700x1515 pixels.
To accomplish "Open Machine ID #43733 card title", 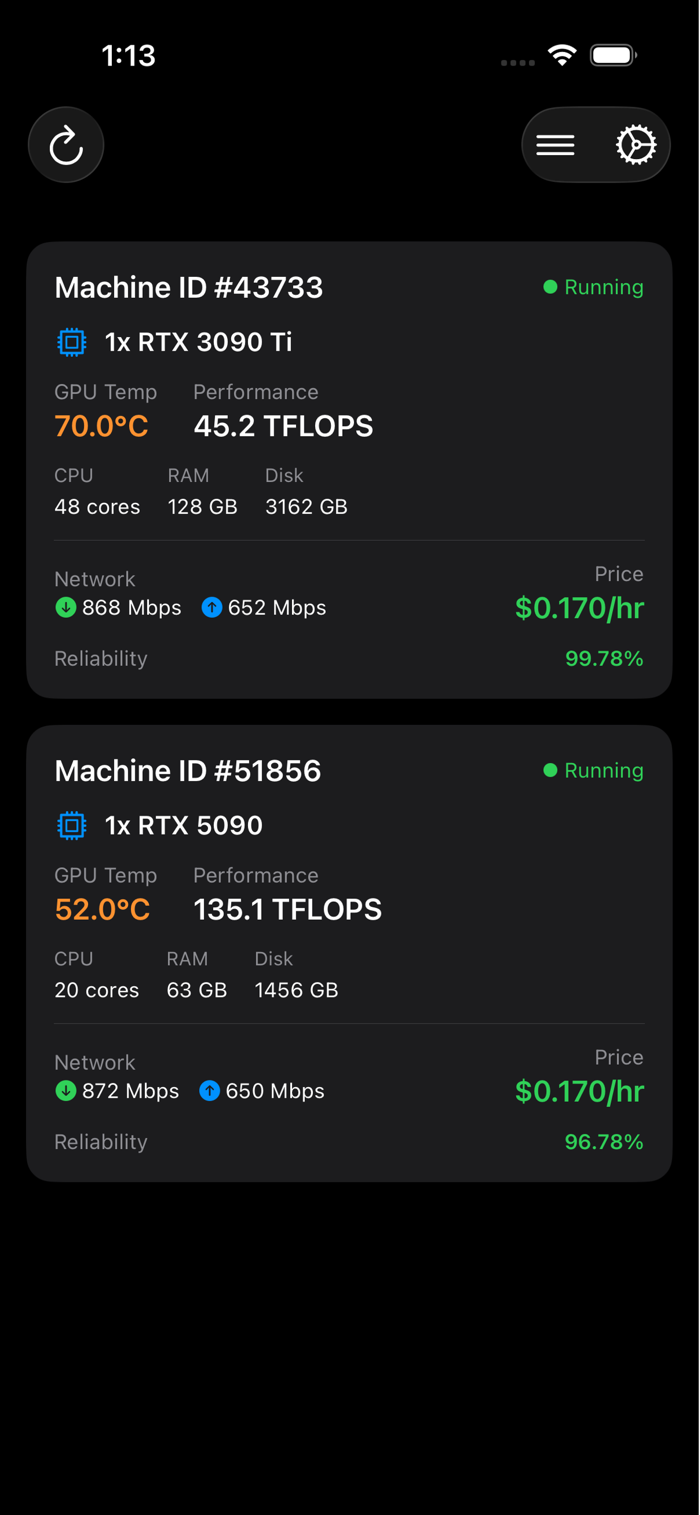I will click(x=189, y=287).
